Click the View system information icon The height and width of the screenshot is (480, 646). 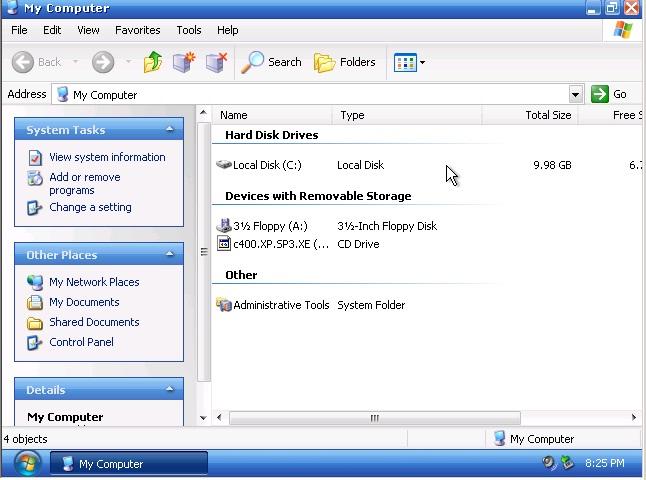tap(35, 157)
